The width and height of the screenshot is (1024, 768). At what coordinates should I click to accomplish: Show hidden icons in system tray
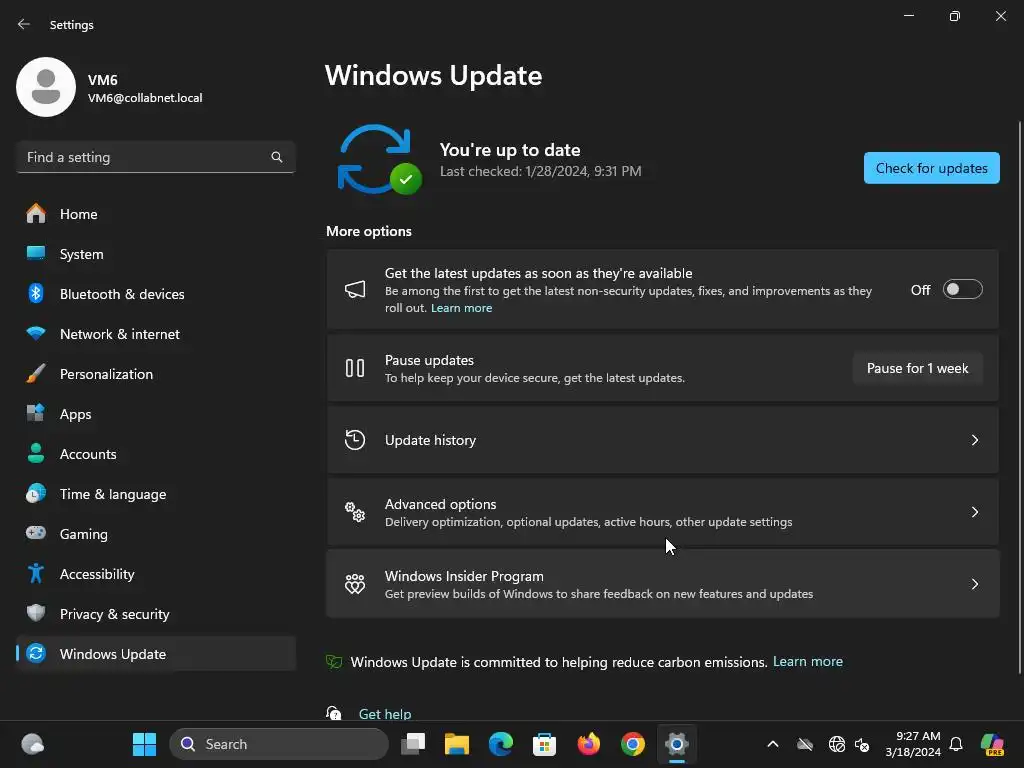click(x=773, y=744)
